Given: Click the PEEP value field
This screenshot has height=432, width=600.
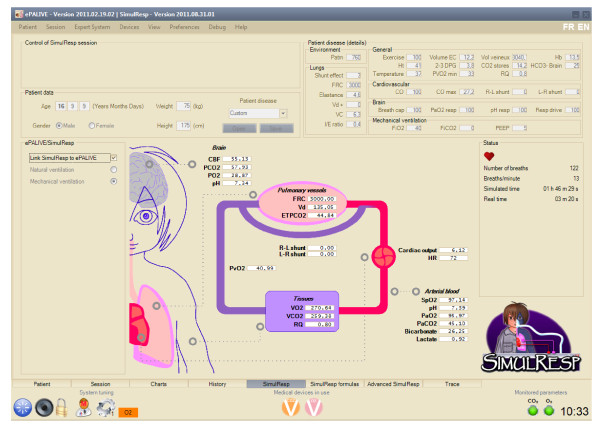Looking at the screenshot, I should click(x=520, y=128).
